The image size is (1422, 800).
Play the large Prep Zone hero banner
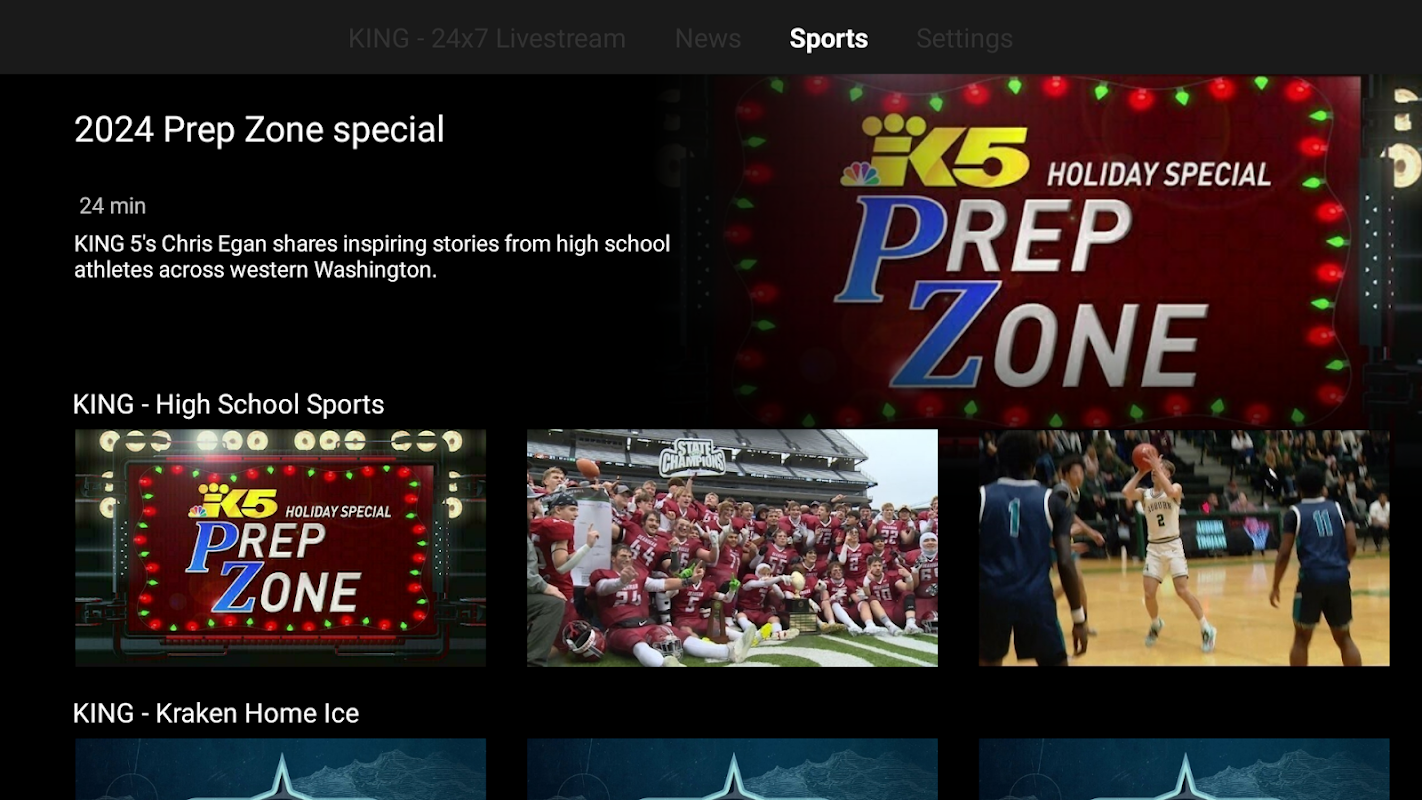pyautogui.click(x=1040, y=250)
